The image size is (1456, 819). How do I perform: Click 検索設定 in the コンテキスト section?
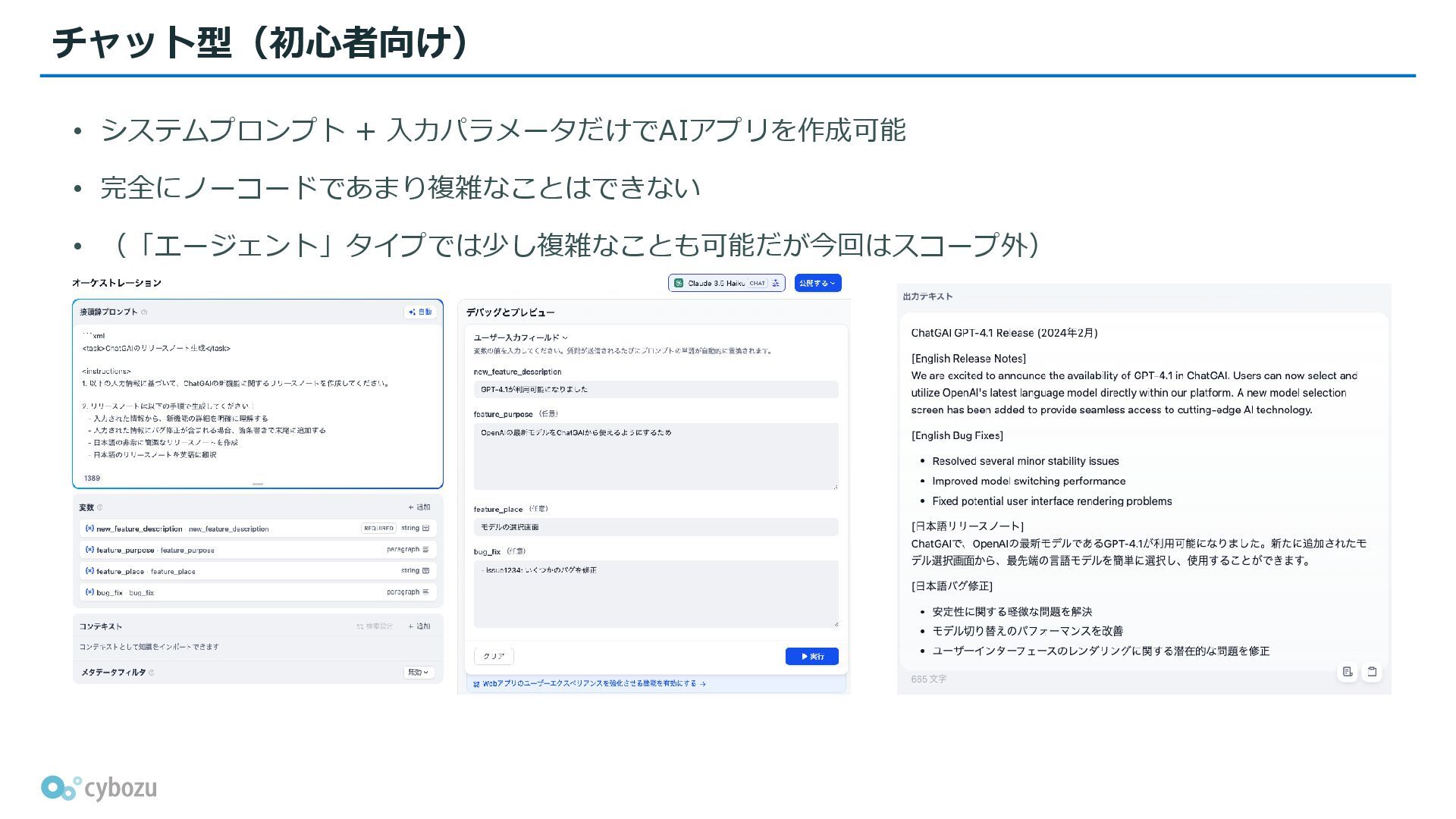coord(375,626)
